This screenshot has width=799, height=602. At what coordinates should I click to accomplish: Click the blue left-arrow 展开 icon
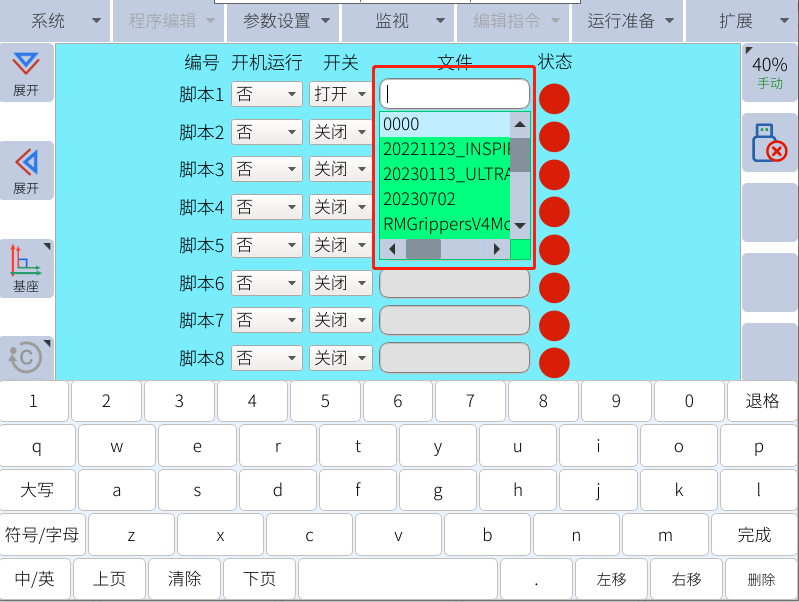tap(26, 169)
